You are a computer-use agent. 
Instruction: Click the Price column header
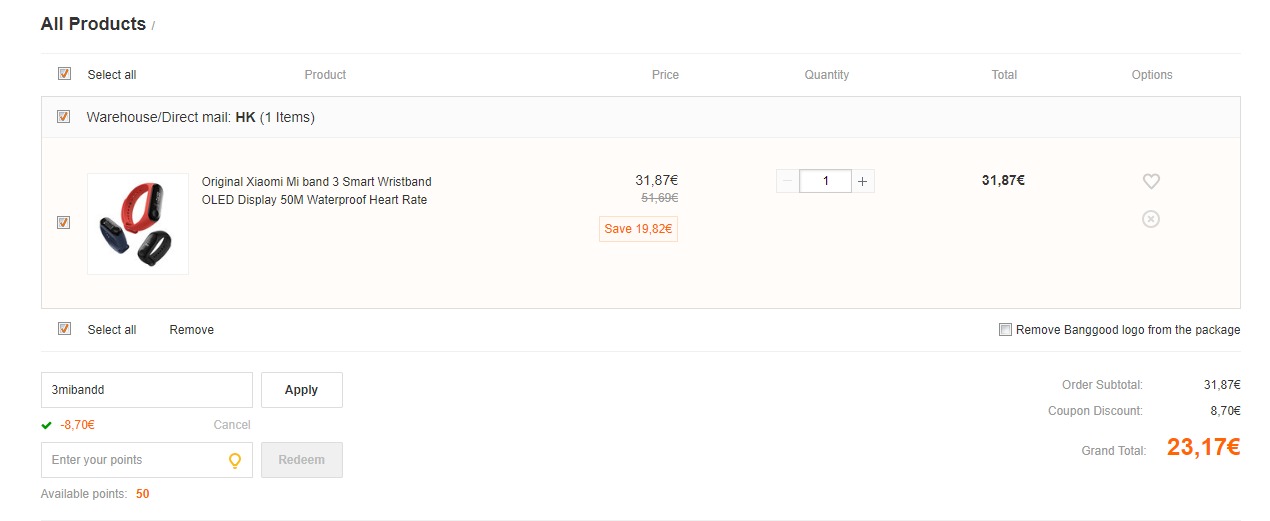click(x=665, y=75)
